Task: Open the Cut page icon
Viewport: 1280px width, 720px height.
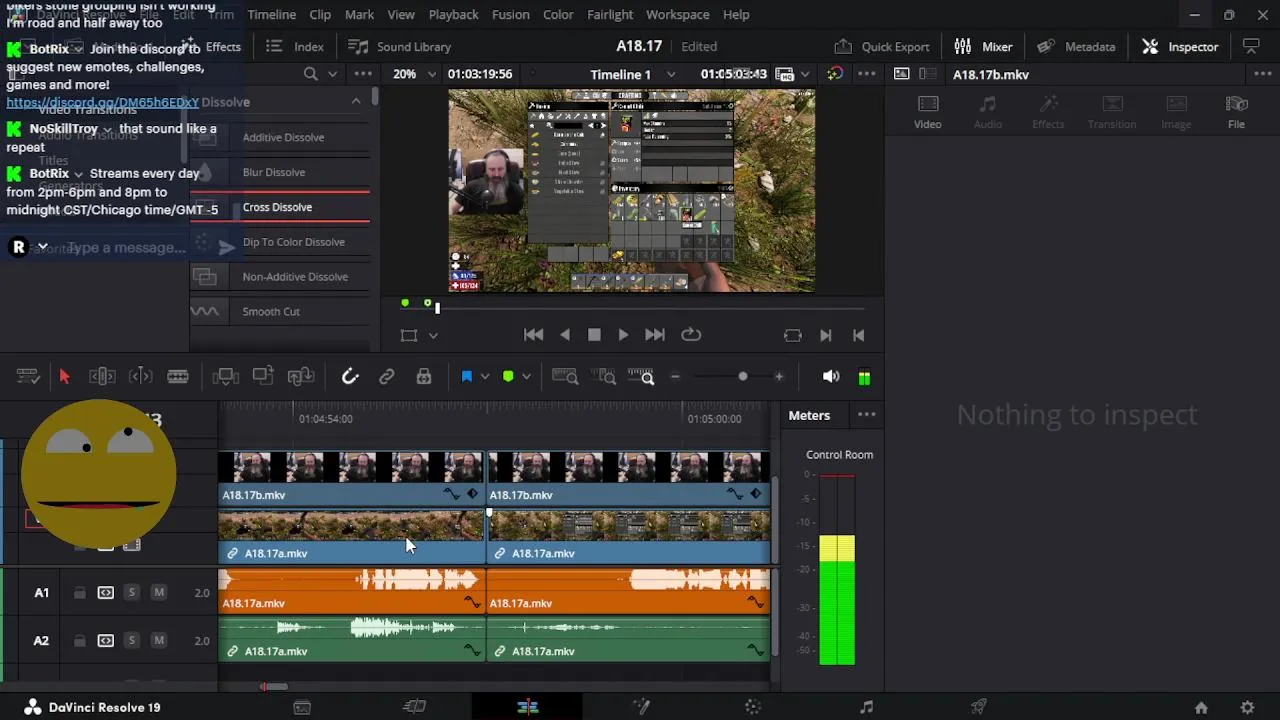Action: coord(414,707)
